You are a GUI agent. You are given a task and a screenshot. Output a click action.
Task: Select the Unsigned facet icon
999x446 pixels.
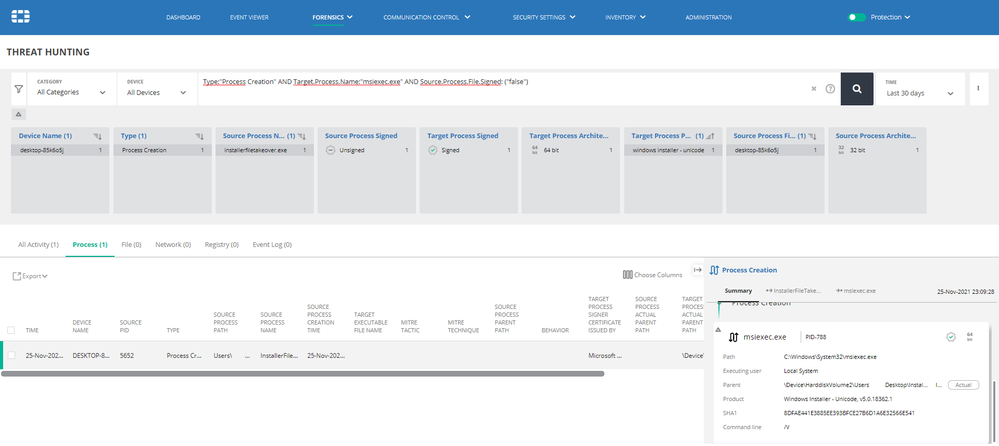[x=331, y=150]
